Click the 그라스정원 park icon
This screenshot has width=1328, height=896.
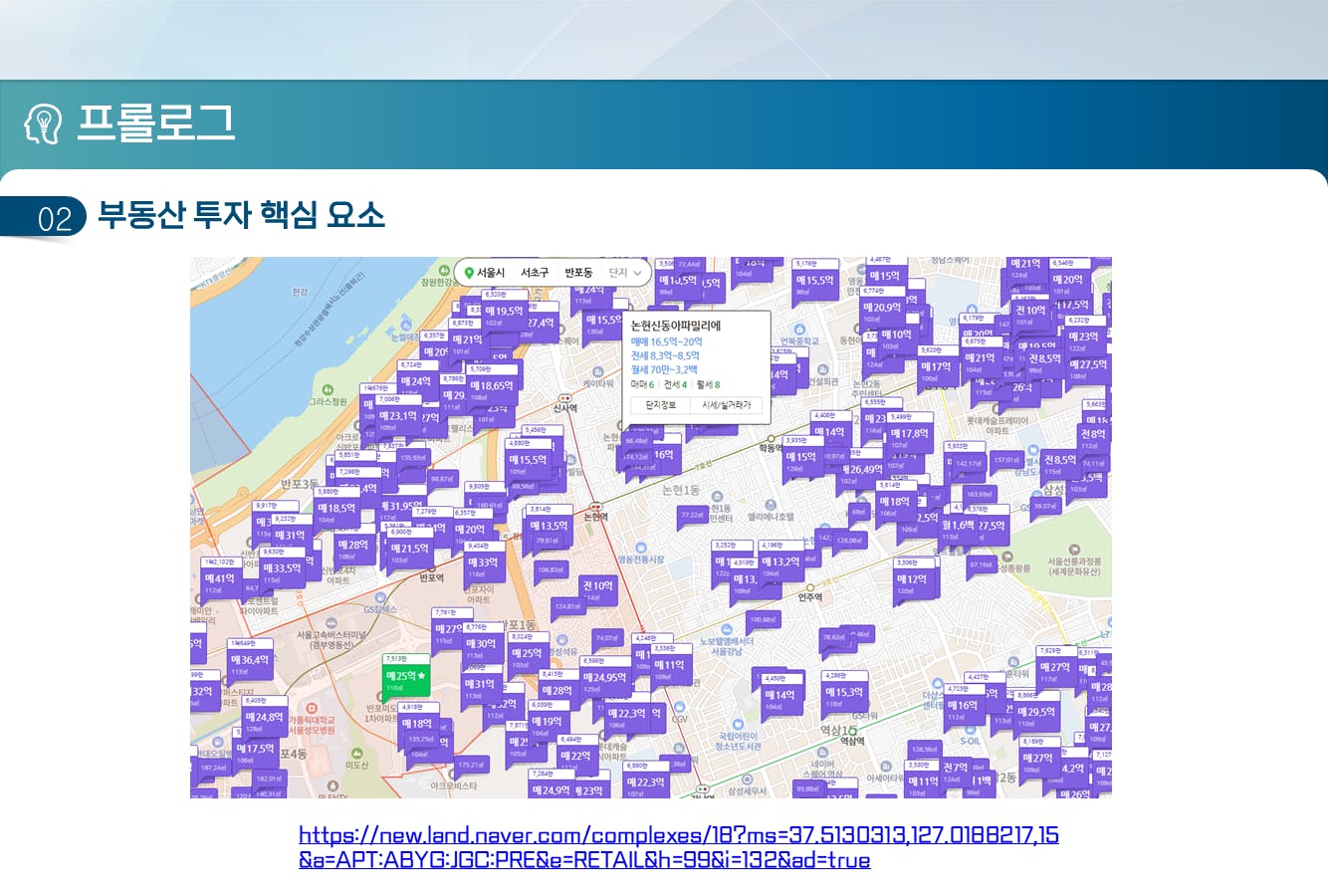point(327,390)
